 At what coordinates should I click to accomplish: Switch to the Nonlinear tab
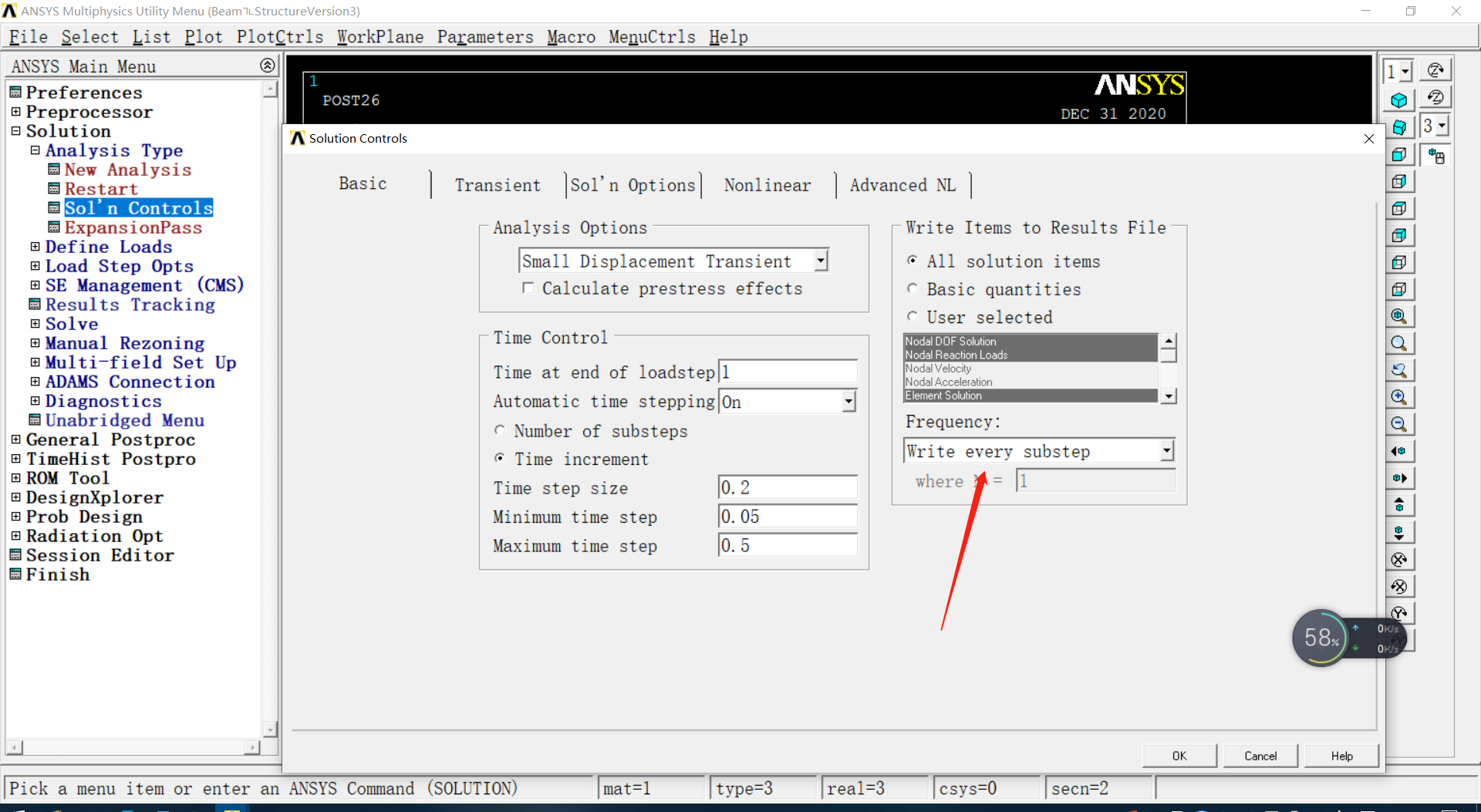pos(767,185)
